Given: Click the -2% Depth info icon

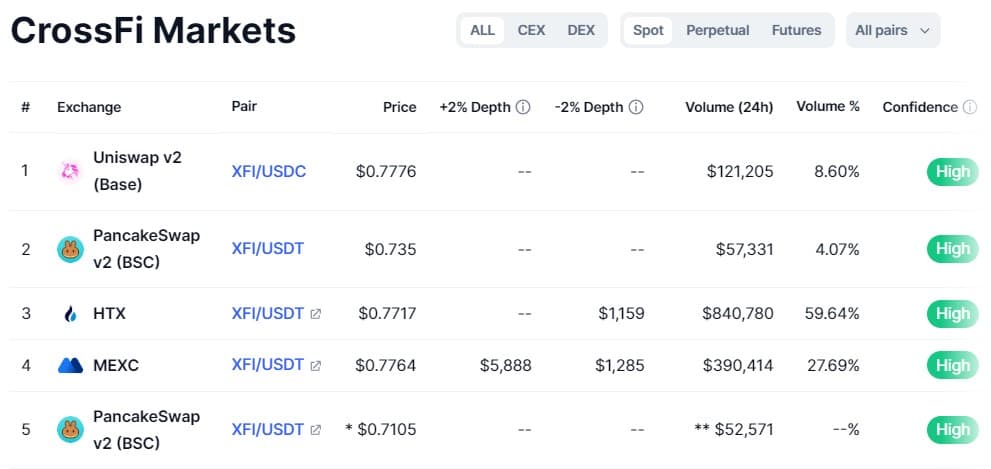Looking at the screenshot, I should (636, 107).
